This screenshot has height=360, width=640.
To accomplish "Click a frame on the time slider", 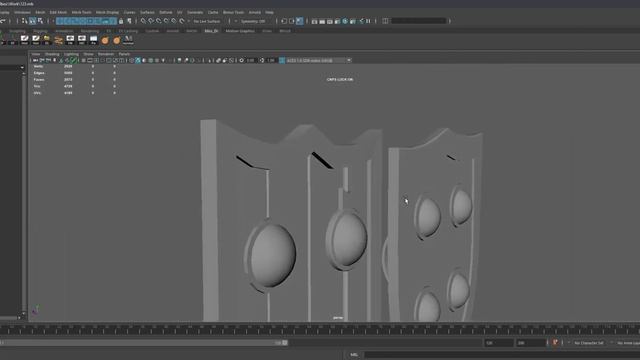I will point(320,329).
